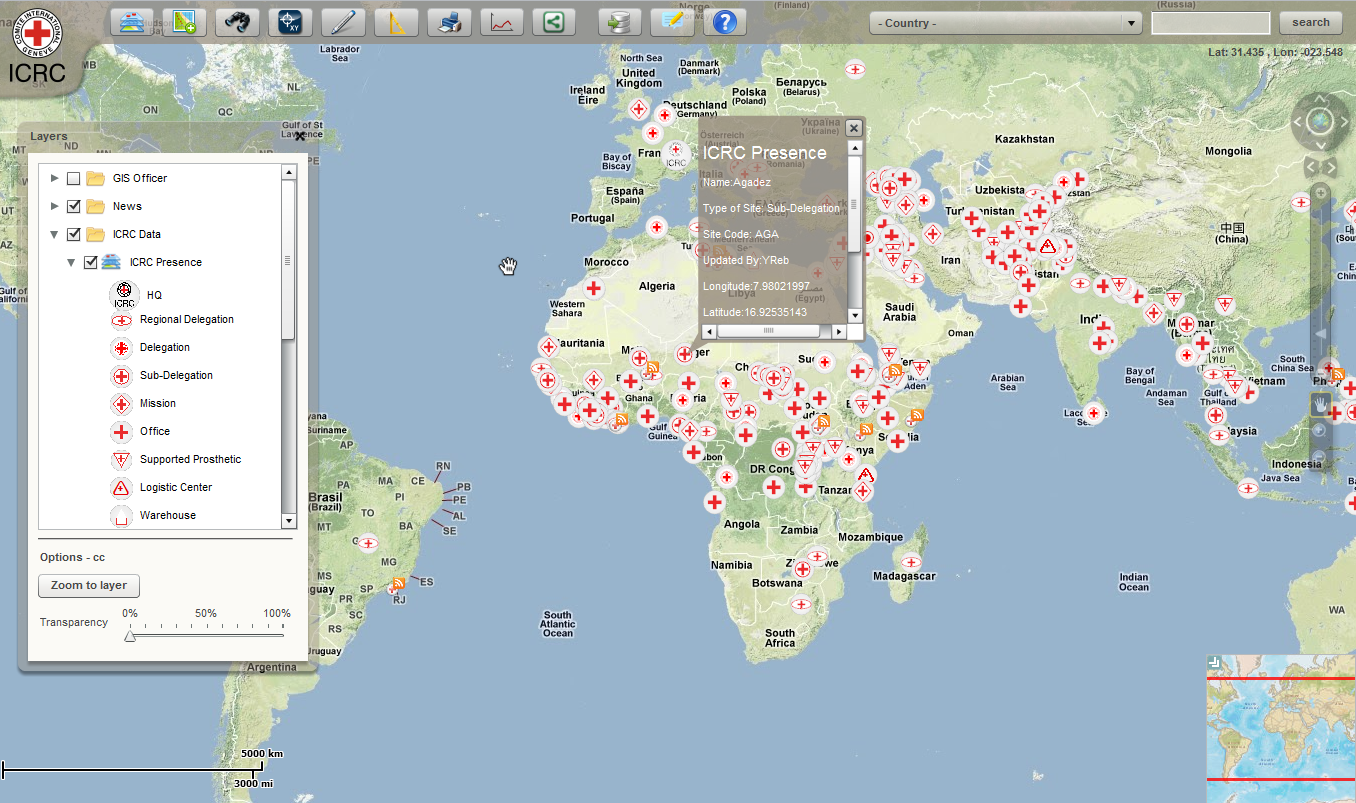Pan map east with compass right arrow

tap(1344, 122)
